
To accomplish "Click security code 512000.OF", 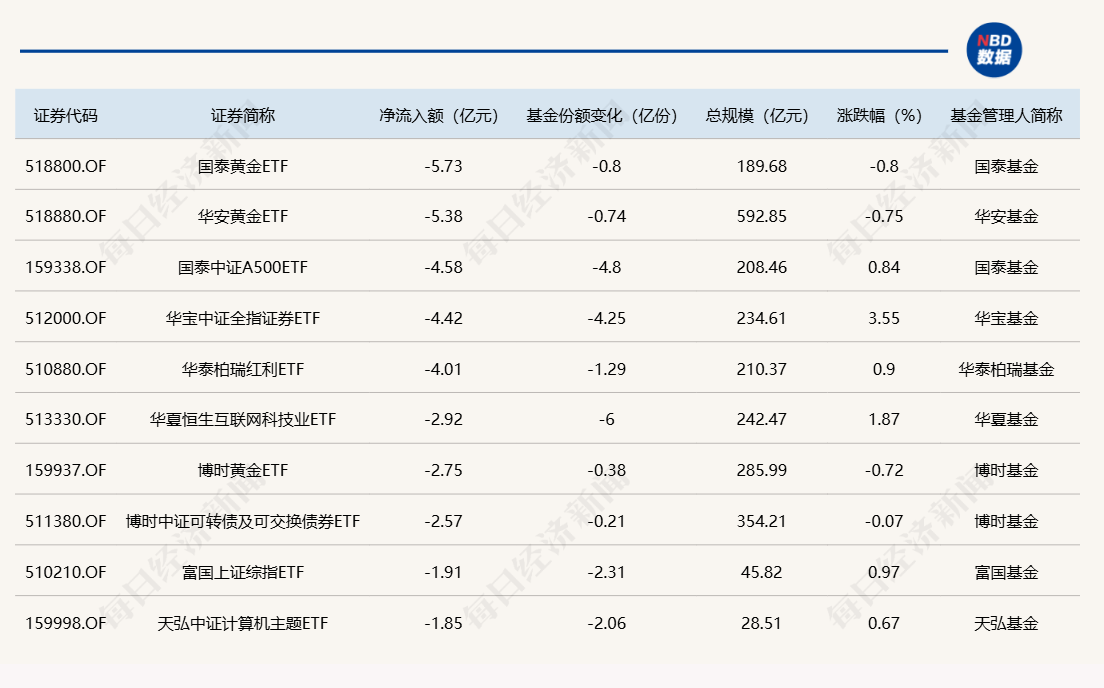I will (65, 318).
